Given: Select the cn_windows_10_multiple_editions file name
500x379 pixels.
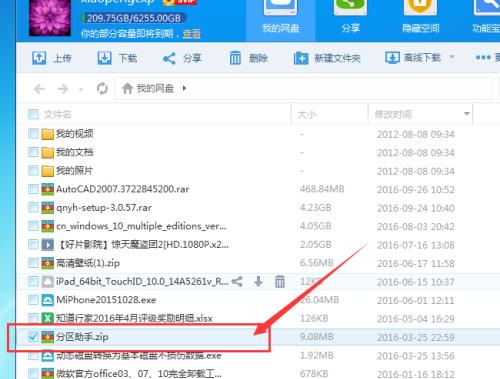Looking at the screenshot, I should click(x=141, y=226).
